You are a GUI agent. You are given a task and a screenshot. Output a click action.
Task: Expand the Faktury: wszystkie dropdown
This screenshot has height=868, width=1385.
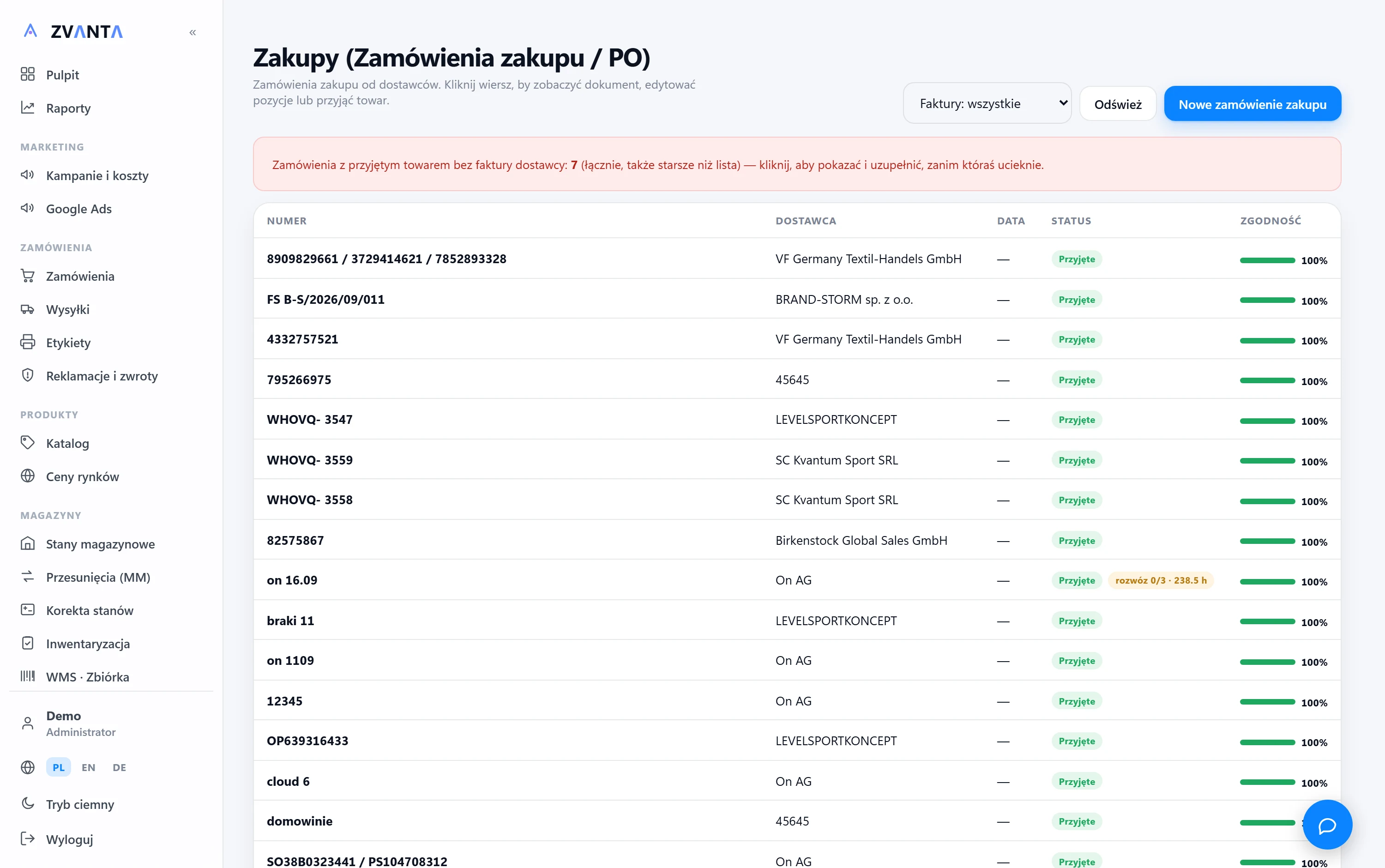click(987, 103)
